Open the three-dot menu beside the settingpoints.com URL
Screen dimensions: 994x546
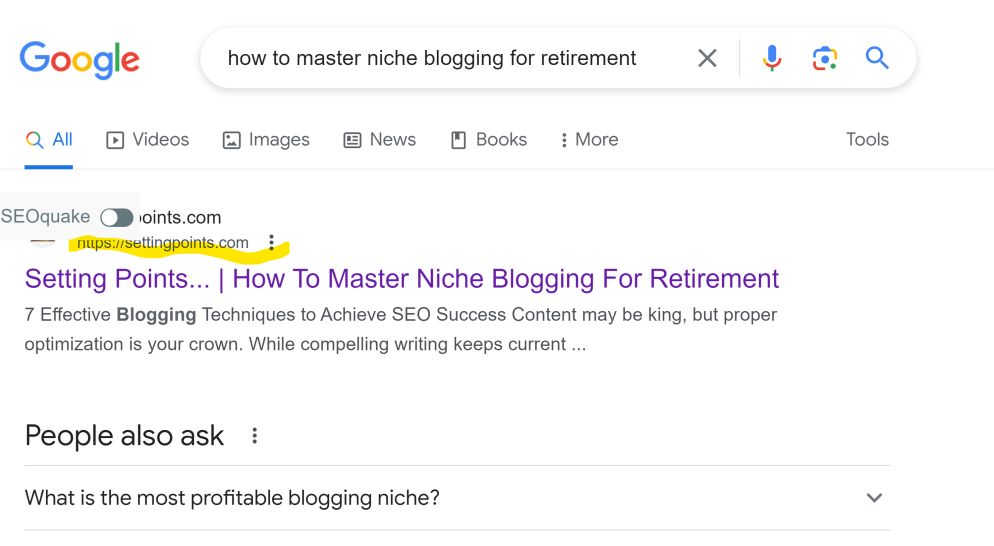click(x=271, y=242)
